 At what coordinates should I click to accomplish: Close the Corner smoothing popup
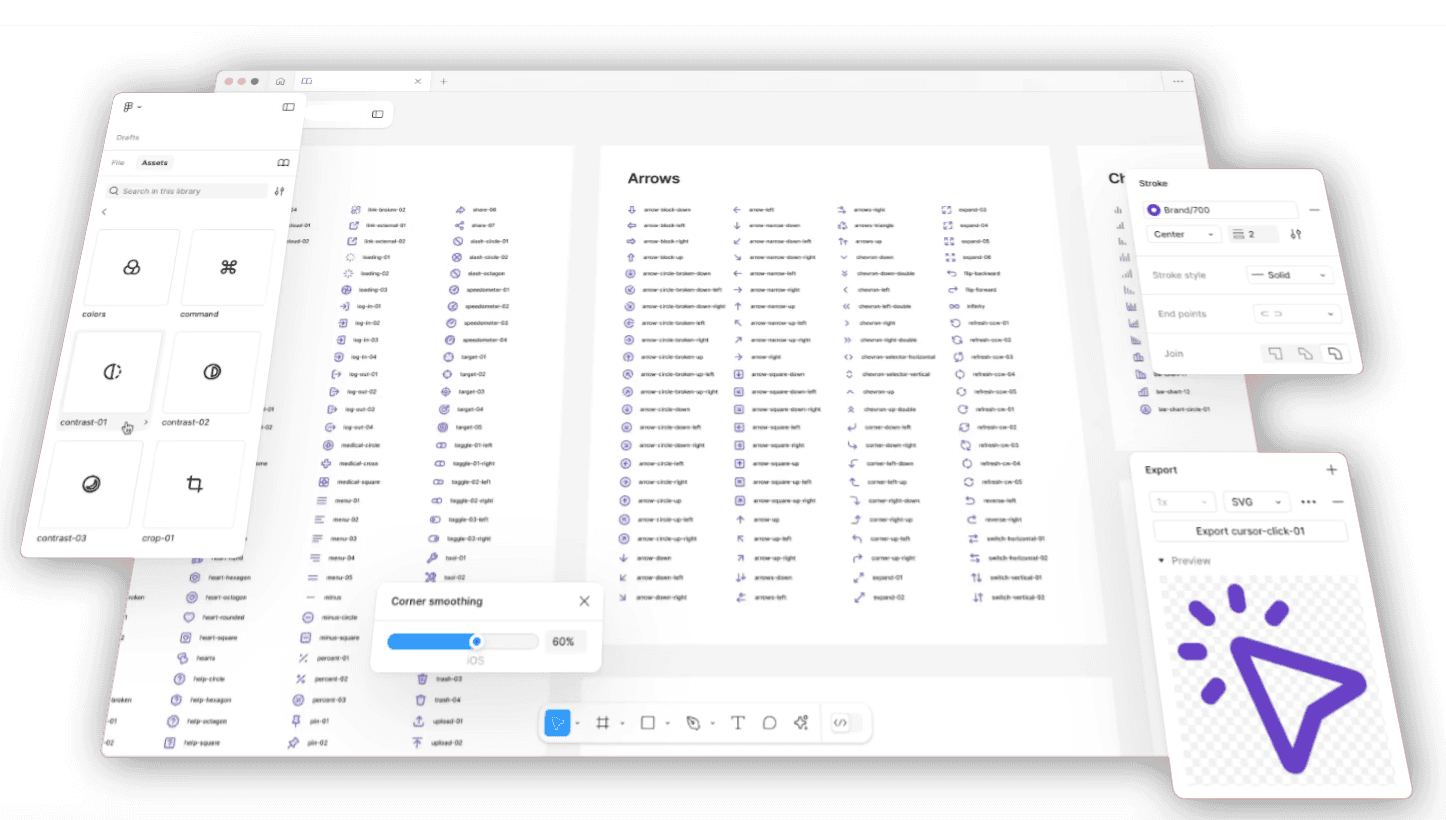584,601
